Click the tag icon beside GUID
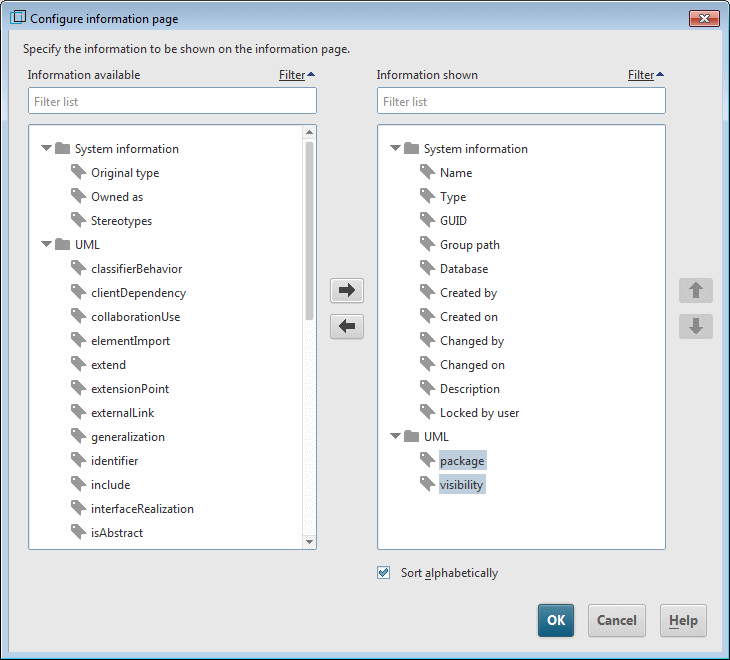Viewport: 730px width, 660px height. pos(427,220)
